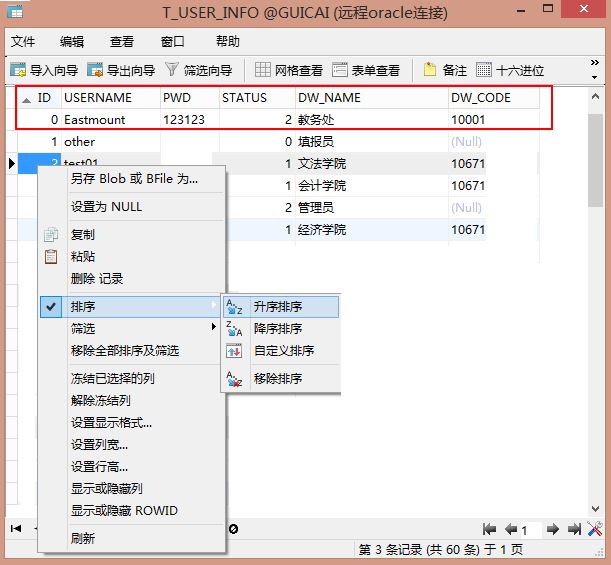Open the 帮助 menu
The height and width of the screenshot is (565, 611).
click(228, 41)
